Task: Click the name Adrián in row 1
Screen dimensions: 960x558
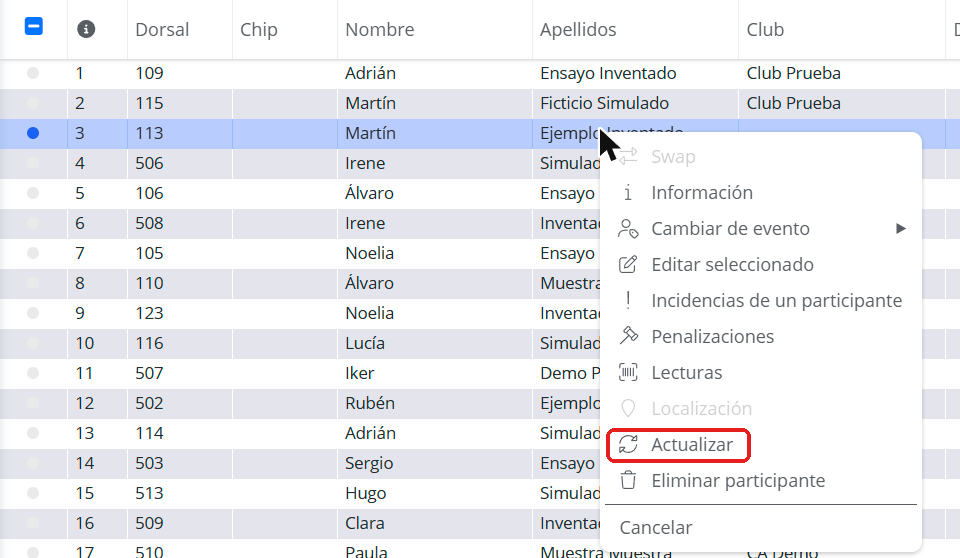Action: tap(370, 73)
